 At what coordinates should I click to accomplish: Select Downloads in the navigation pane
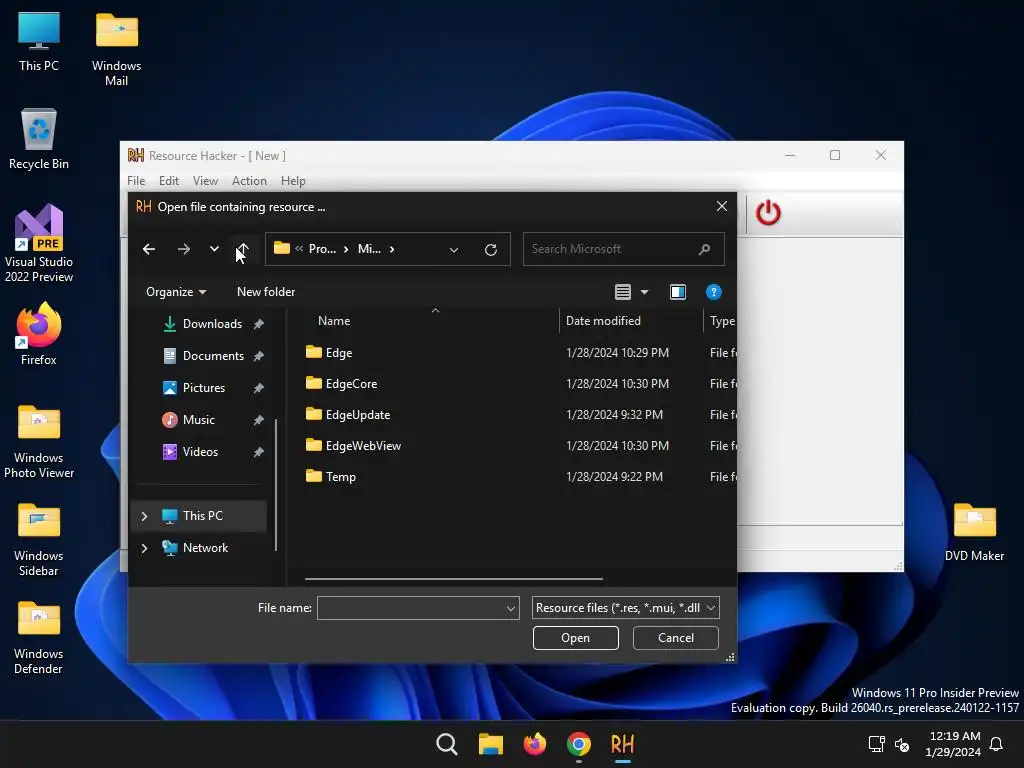click(212, 324)
